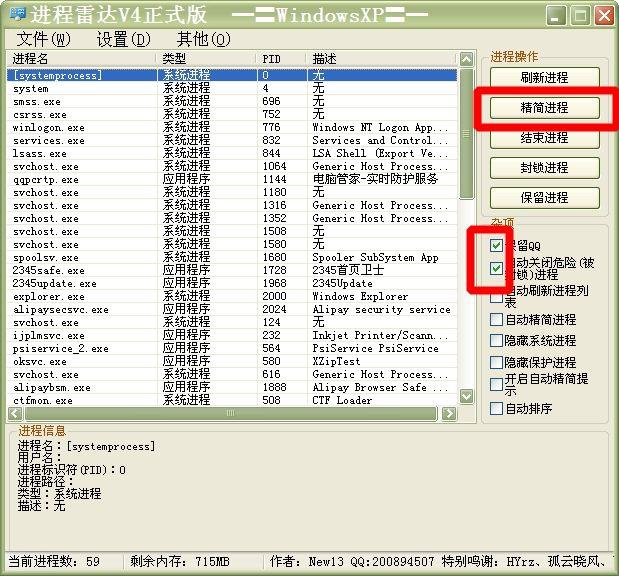Viewport: 619px width, 576px height.
Task: Sort by the 类型 column header
Action: (x=206, y=59)
